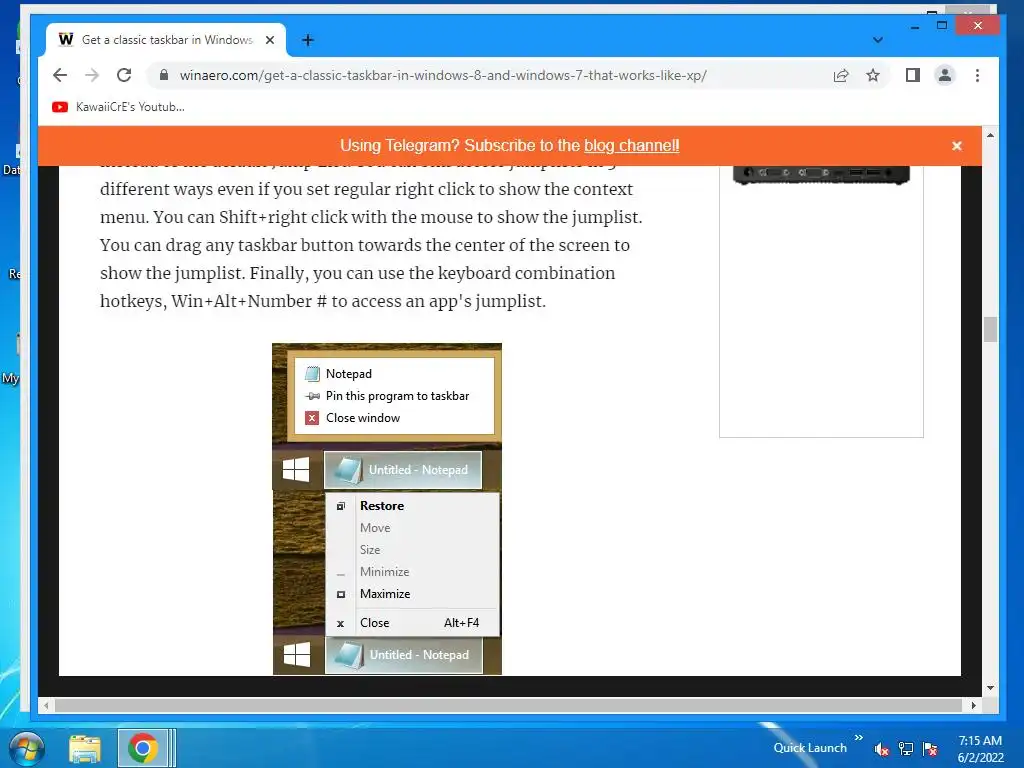
Task: Click the horizontal scrollbar thumb
Action: (x=508, y=705)
